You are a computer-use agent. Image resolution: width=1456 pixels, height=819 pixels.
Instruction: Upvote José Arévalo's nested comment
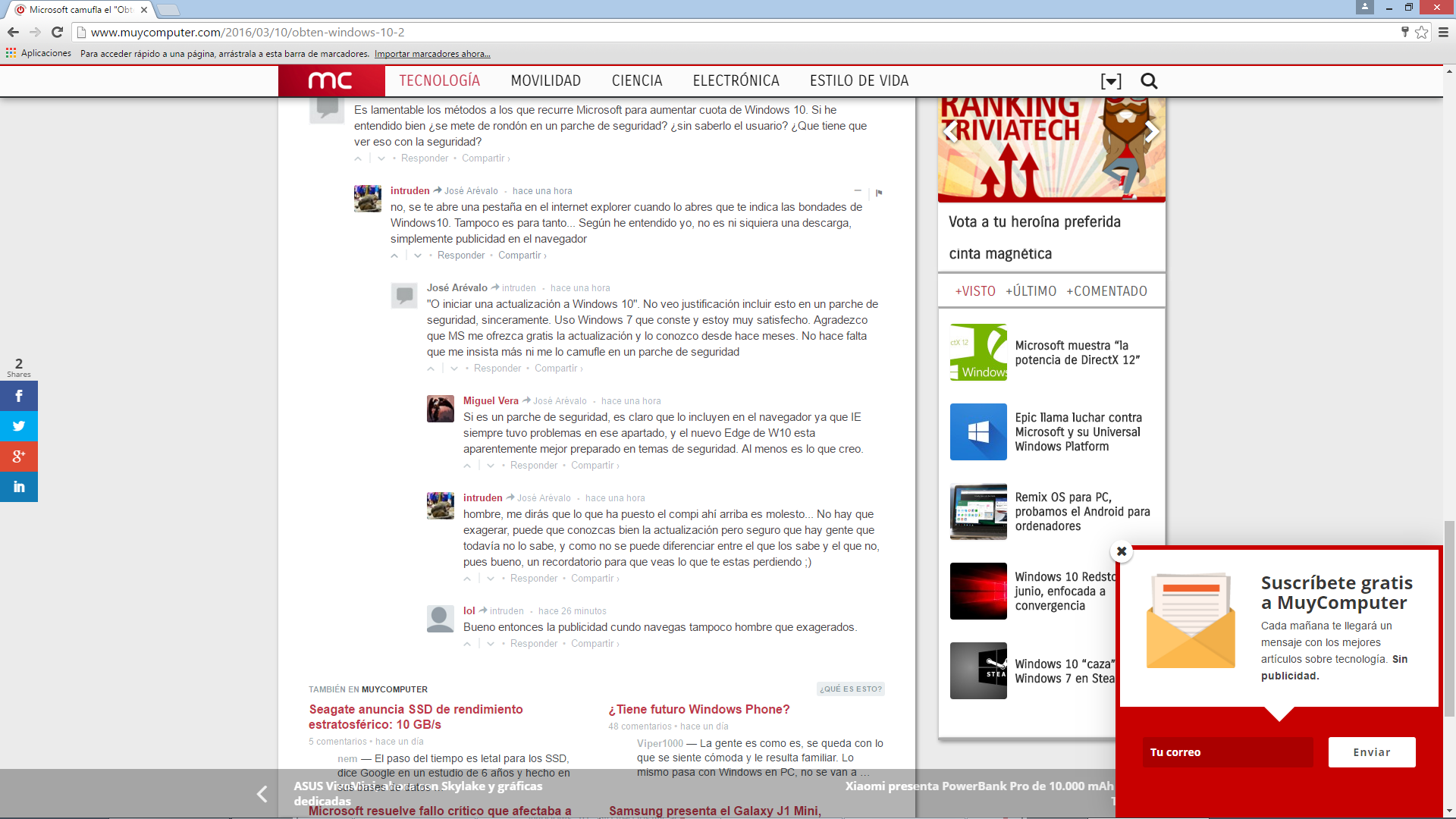(431, 369)
